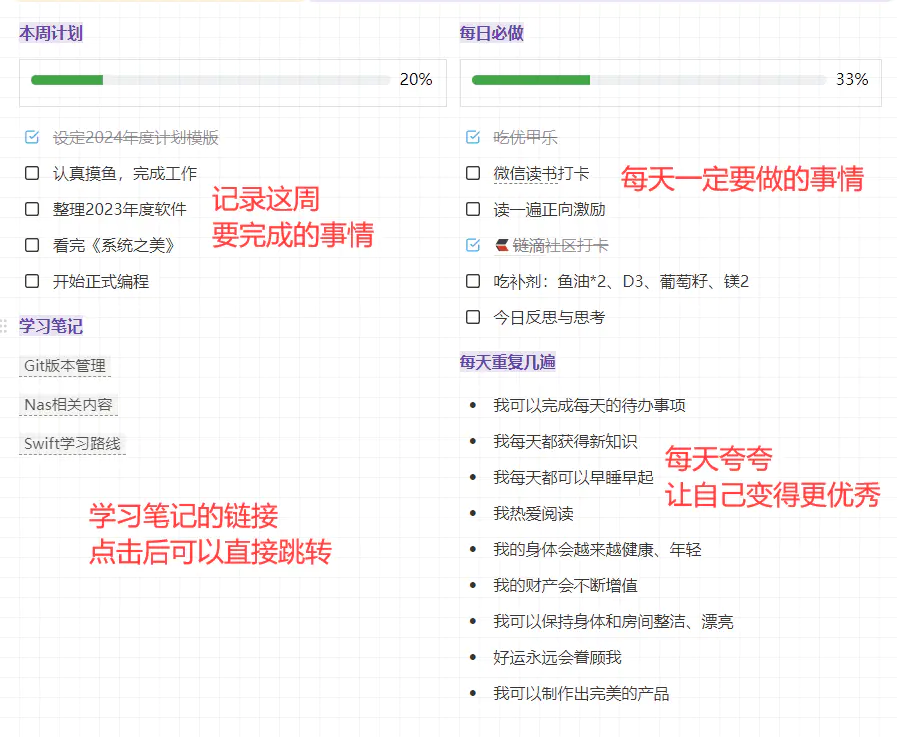Select the 我每天都获得新知识 list item
This screenshot has height=737, width=897.
[565, 442]
